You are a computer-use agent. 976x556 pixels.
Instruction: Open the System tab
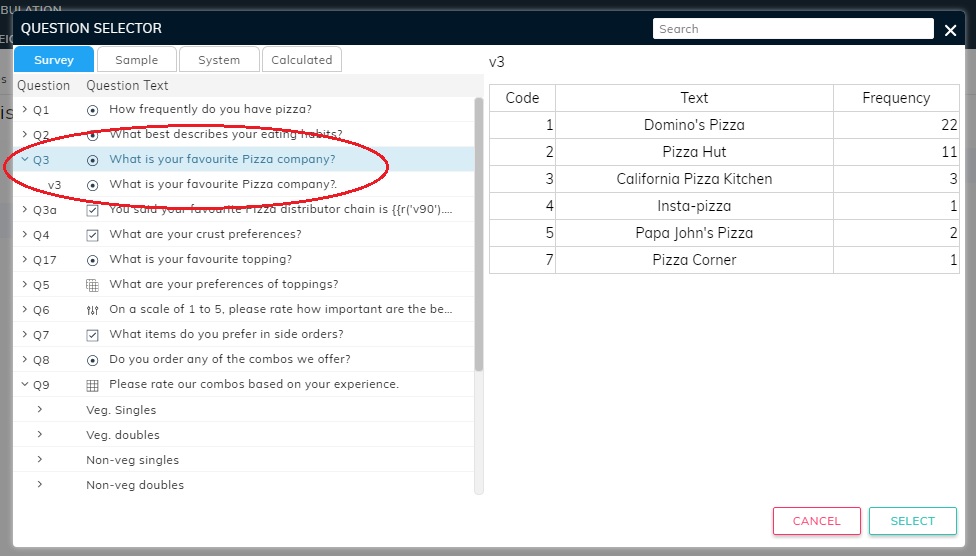[x=219, y=60]
